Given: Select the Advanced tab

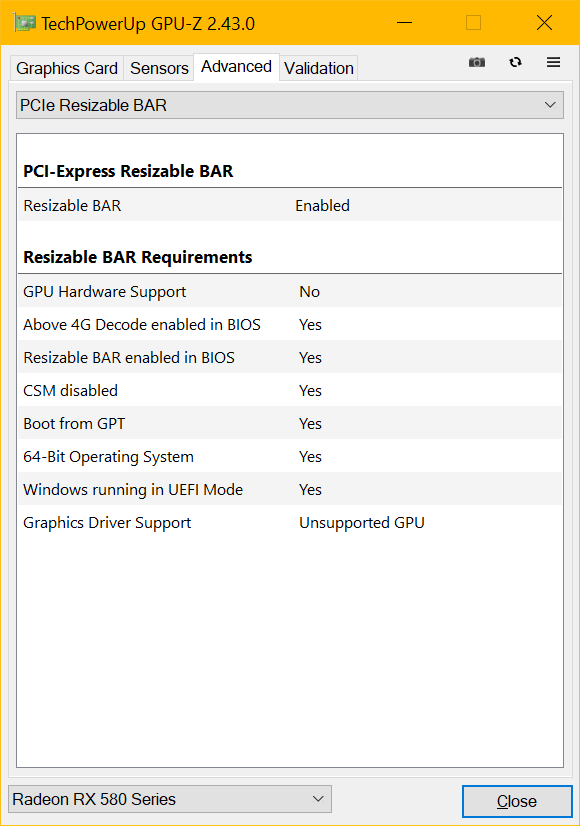Looking at the screenshot, I should (x=237, y=67).
